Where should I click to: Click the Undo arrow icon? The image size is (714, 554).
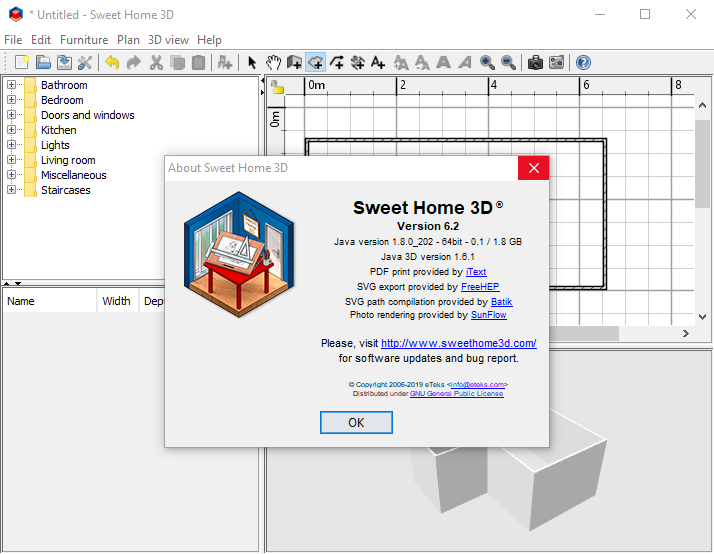[112, 62]
